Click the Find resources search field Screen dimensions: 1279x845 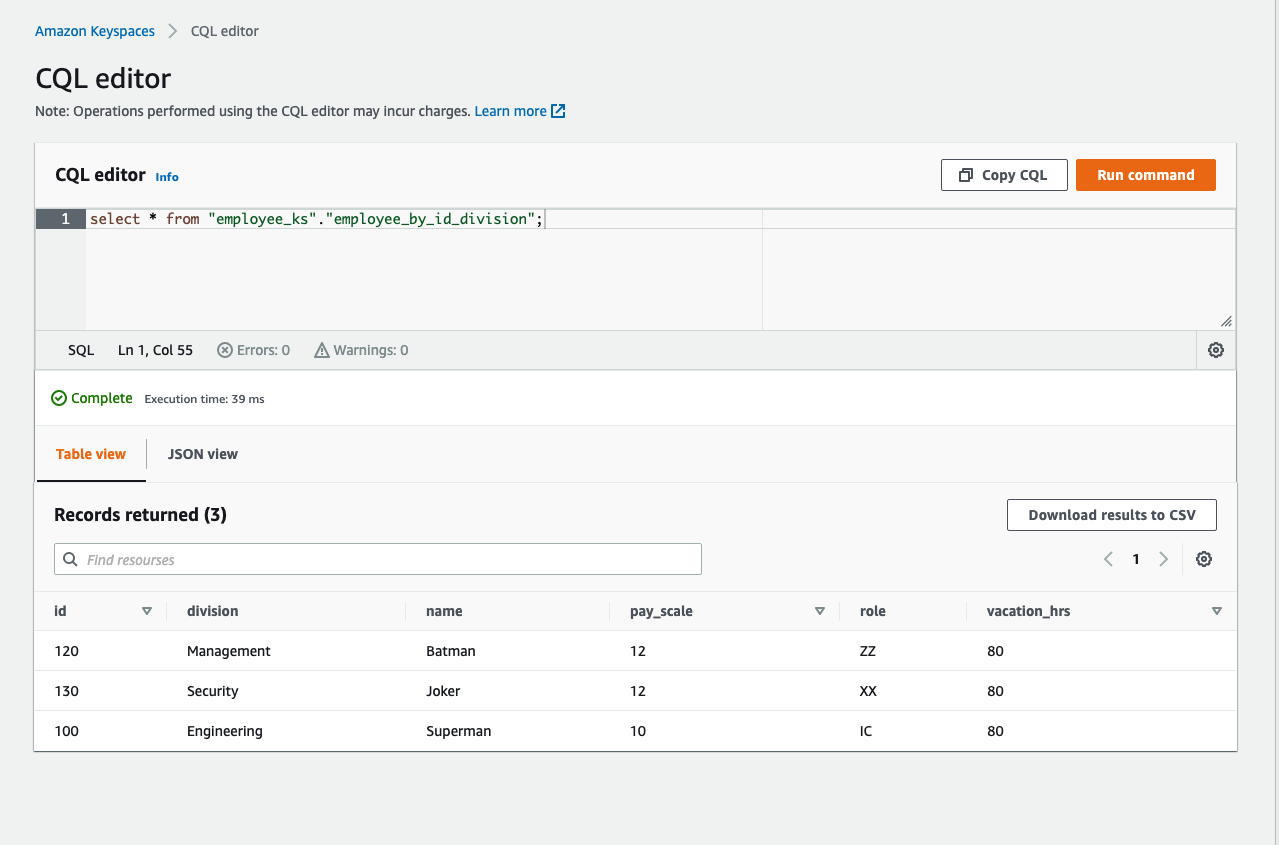coord(390,559)
